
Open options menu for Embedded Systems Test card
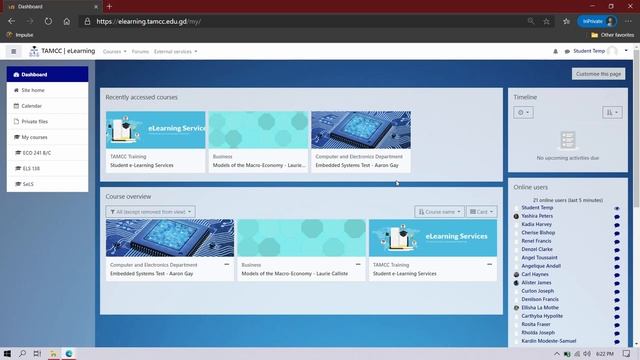227,264
